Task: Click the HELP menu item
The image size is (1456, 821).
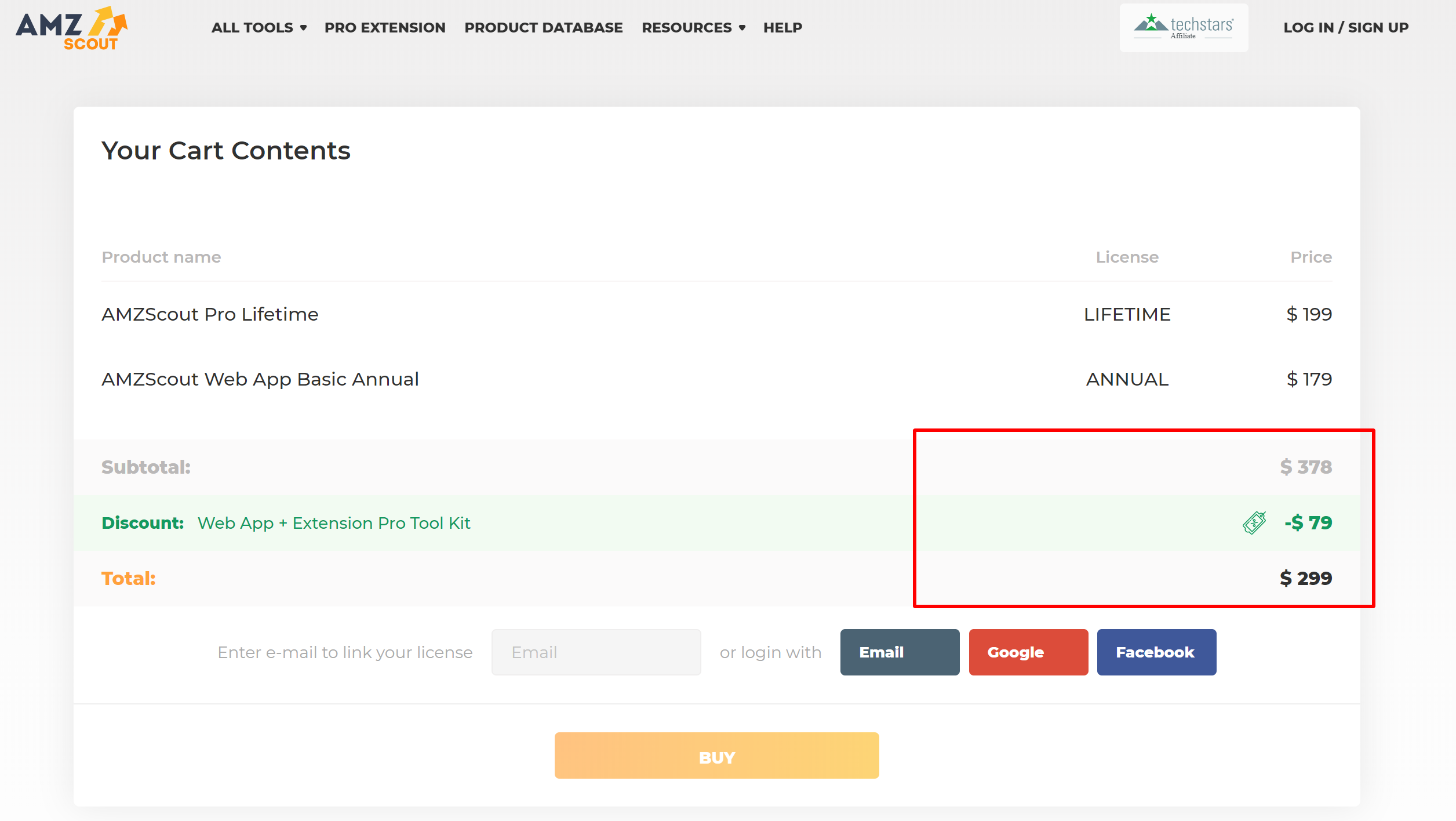Action: pyautogui.click(x=783, y=27)
